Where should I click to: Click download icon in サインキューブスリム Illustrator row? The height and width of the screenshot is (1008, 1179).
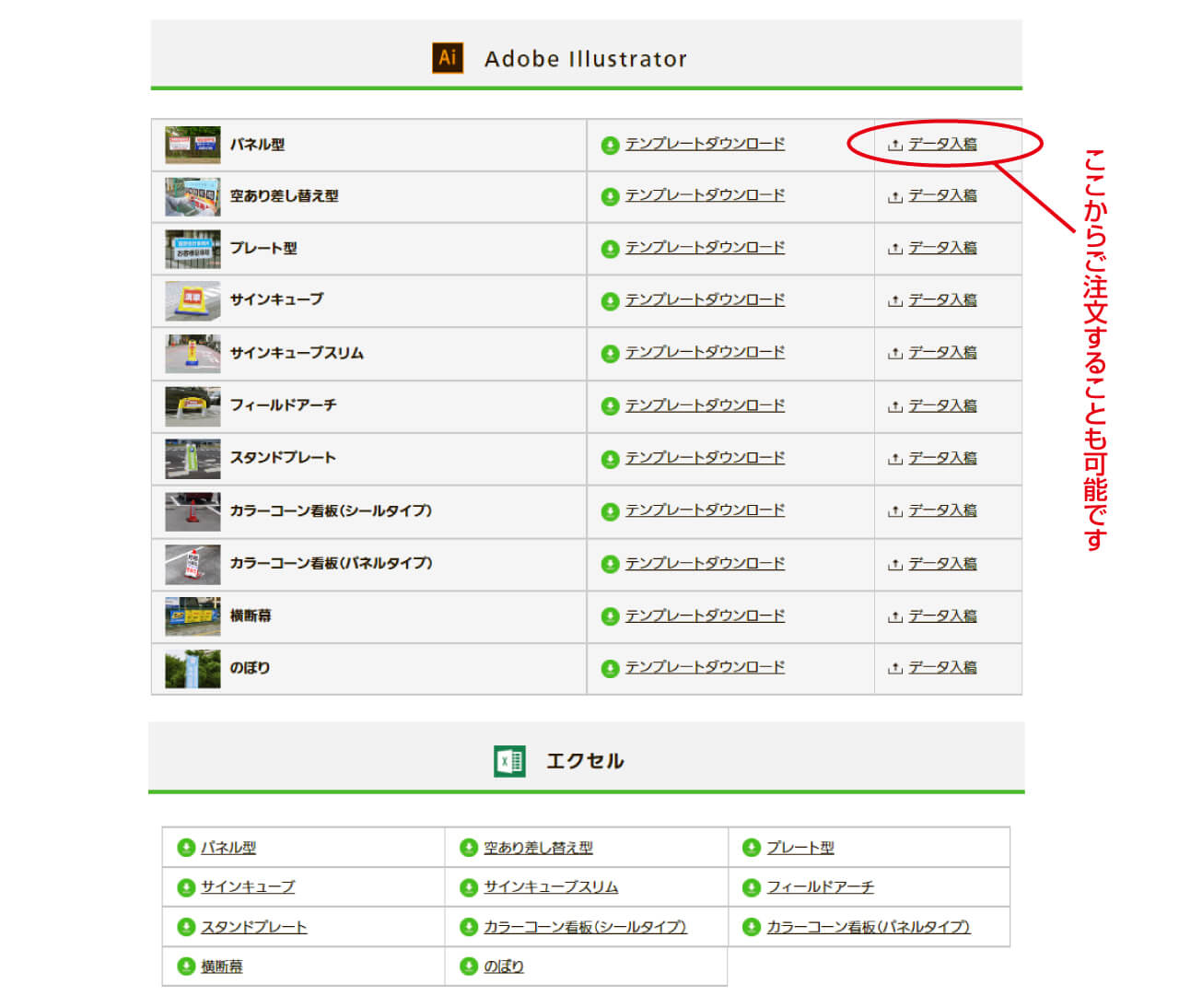(610, 354)
